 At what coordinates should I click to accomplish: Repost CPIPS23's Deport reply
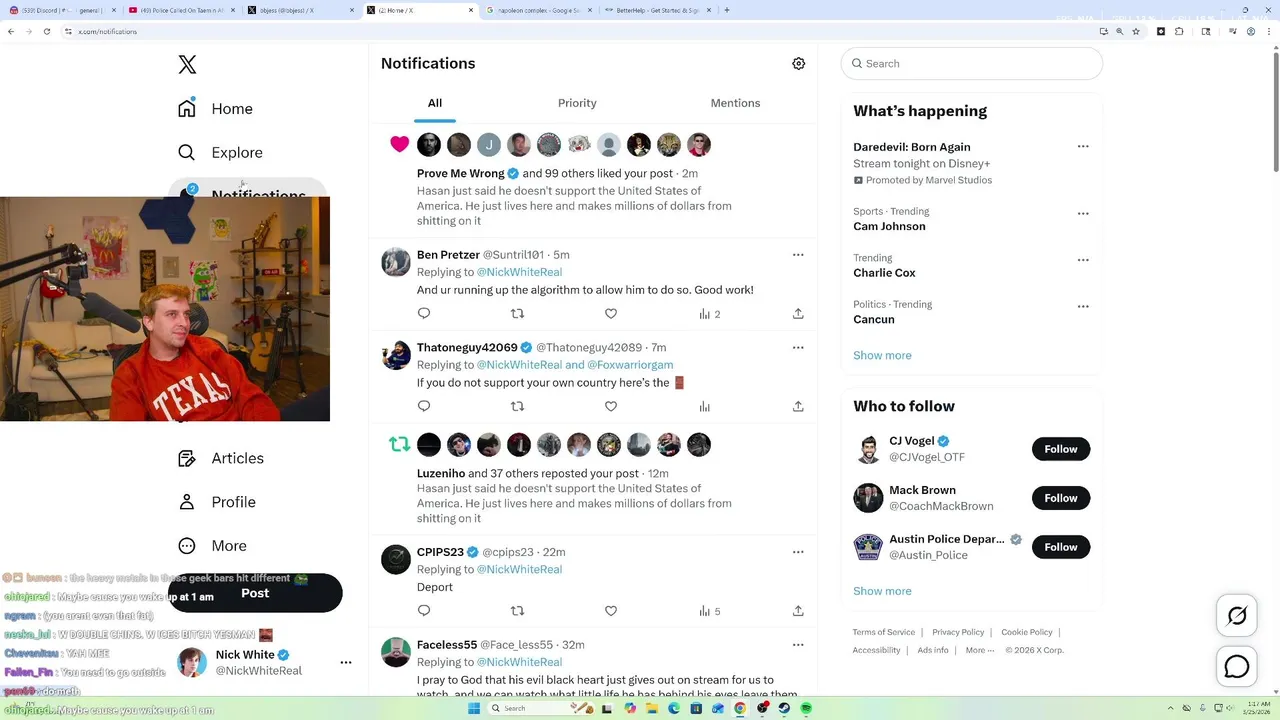click(x=517, y=610)
